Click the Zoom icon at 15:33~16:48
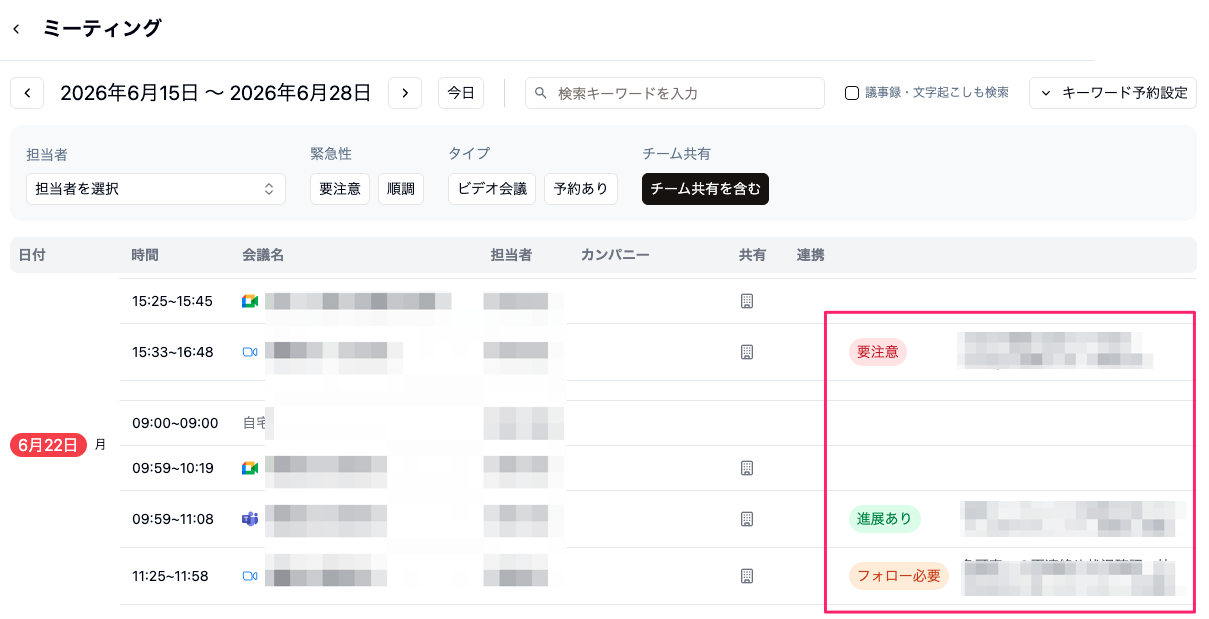The image size is (1209, 619). [250, 352]
